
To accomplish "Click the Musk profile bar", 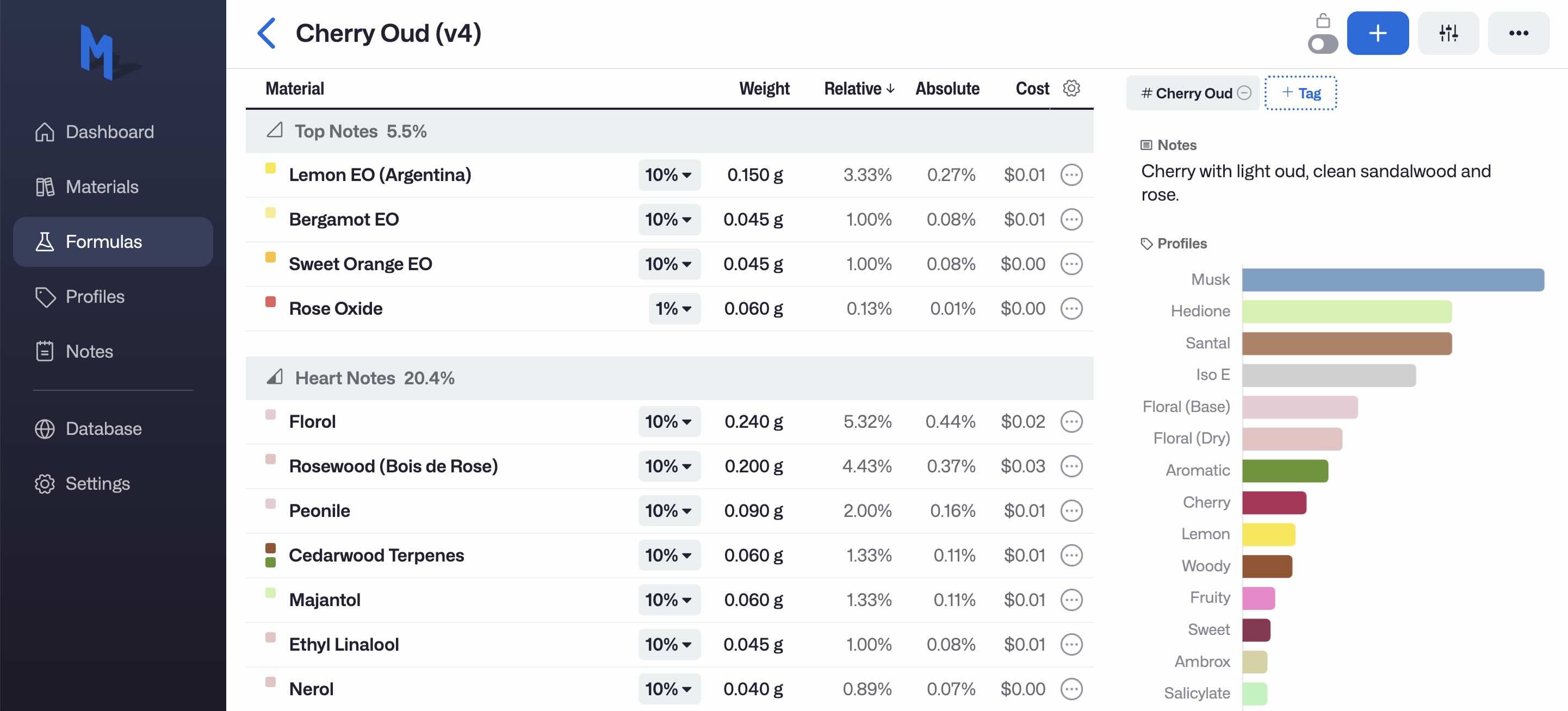I will click(x=1393, y=280).
